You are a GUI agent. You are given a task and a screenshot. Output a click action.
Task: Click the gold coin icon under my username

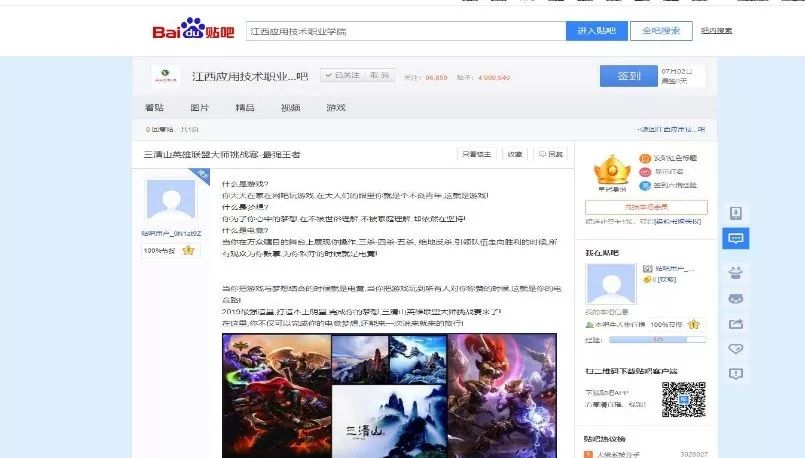647,280
